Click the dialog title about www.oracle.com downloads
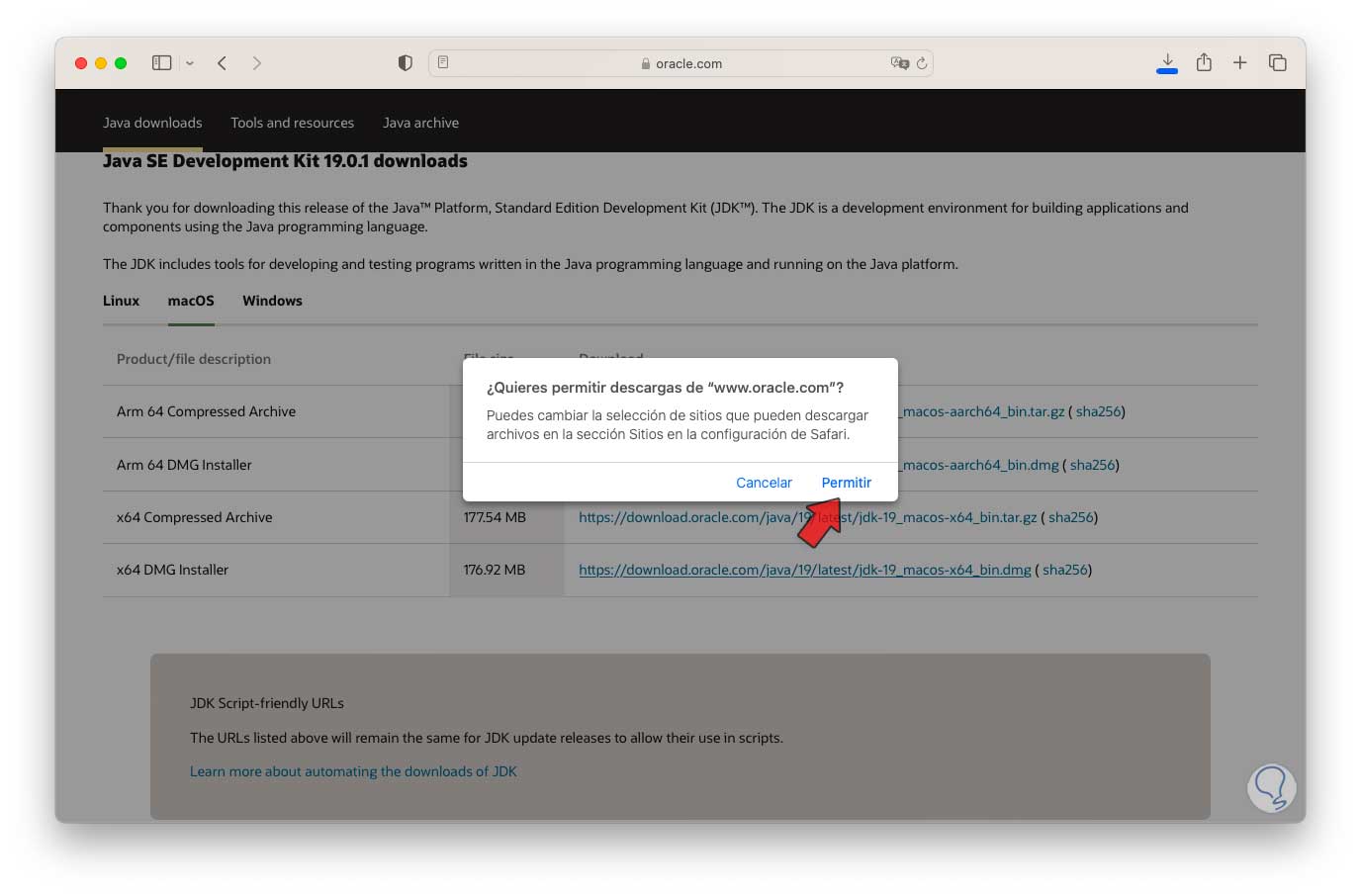The height and width of the screenshot is (896, 1361). point(665,388)
